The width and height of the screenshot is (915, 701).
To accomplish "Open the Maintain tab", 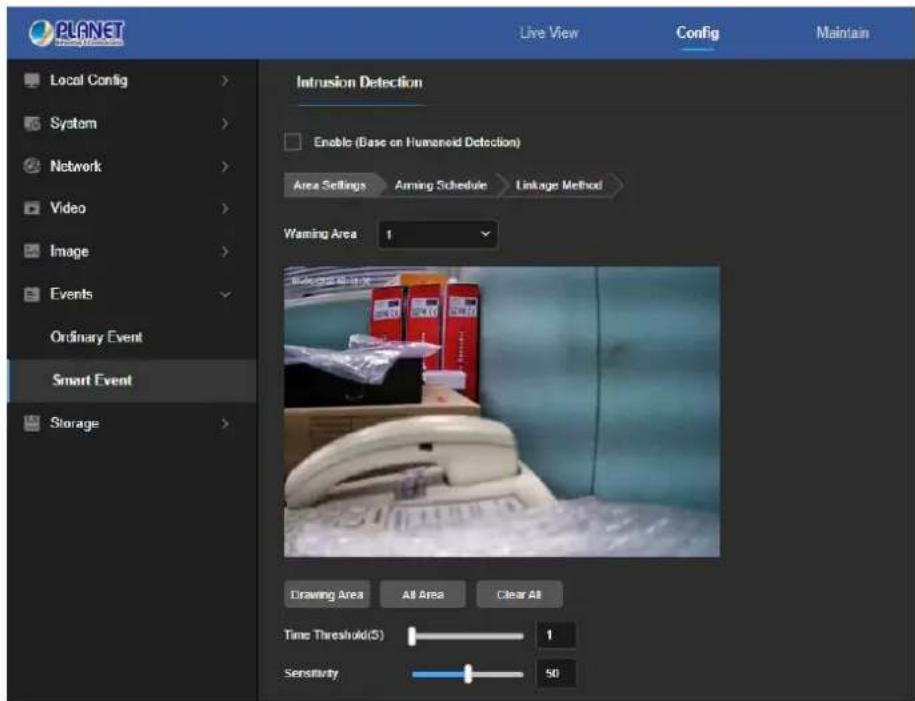I will pos(843,33).
